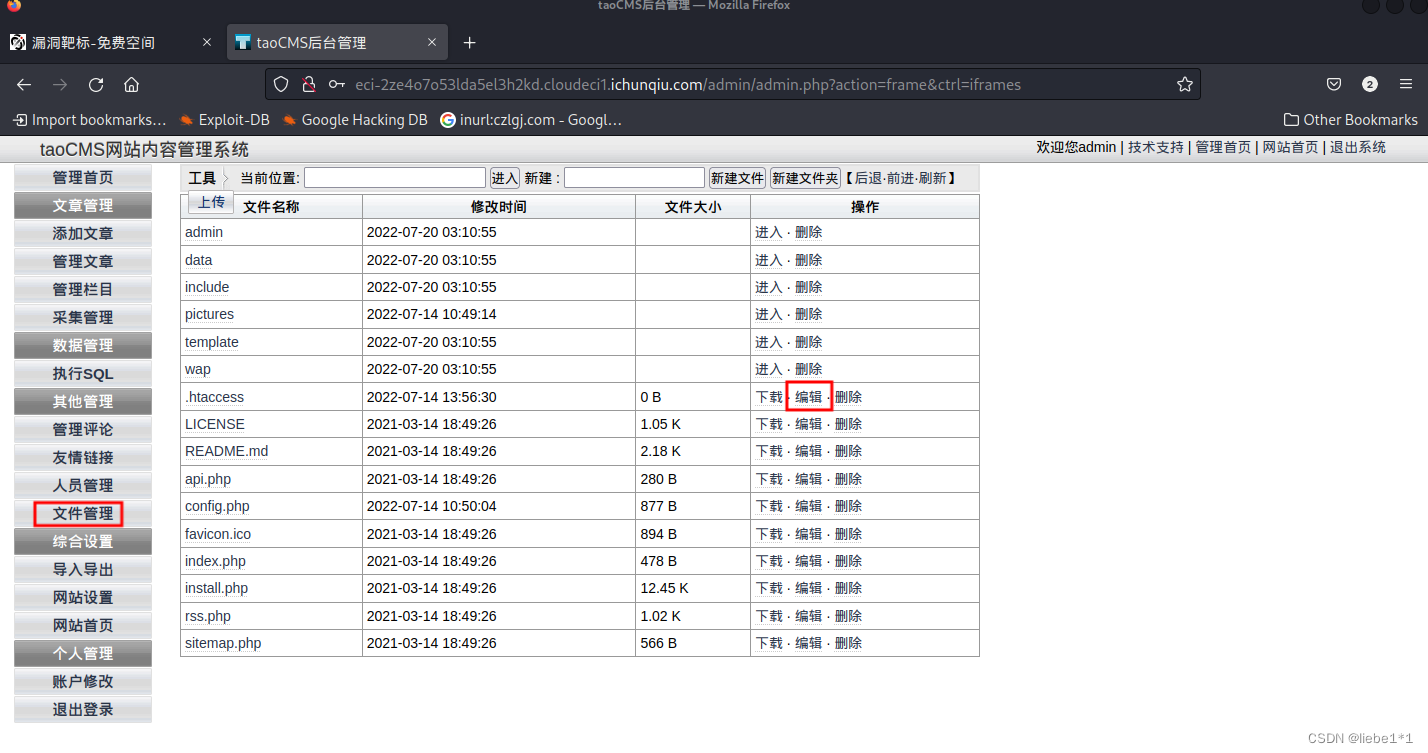Click the insecure connection padlock icon
Image resolution: width=1428 pixels, height=753 pixels.
[x=309, y=85]
